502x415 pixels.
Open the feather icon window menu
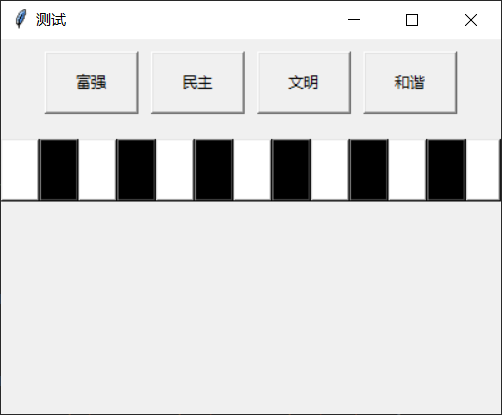click(21, 19)
